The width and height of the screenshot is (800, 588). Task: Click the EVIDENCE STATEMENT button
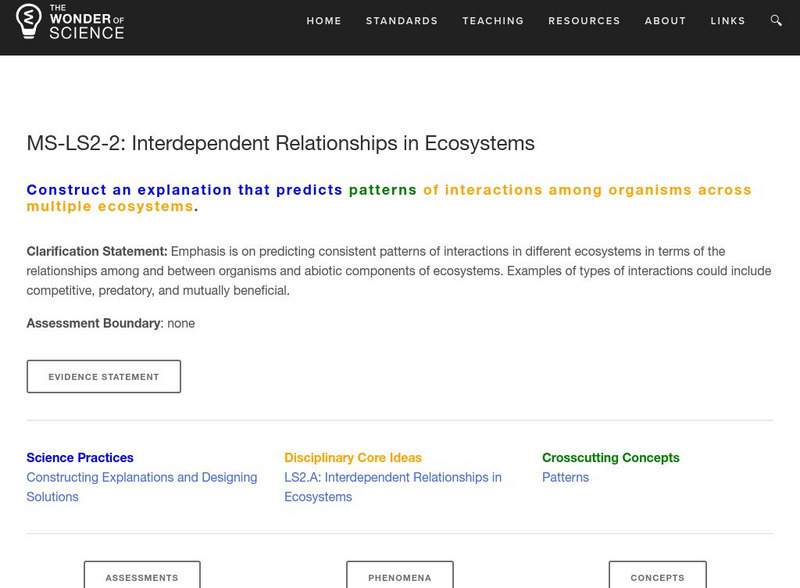pyautogui.click(x=103, y=376)
